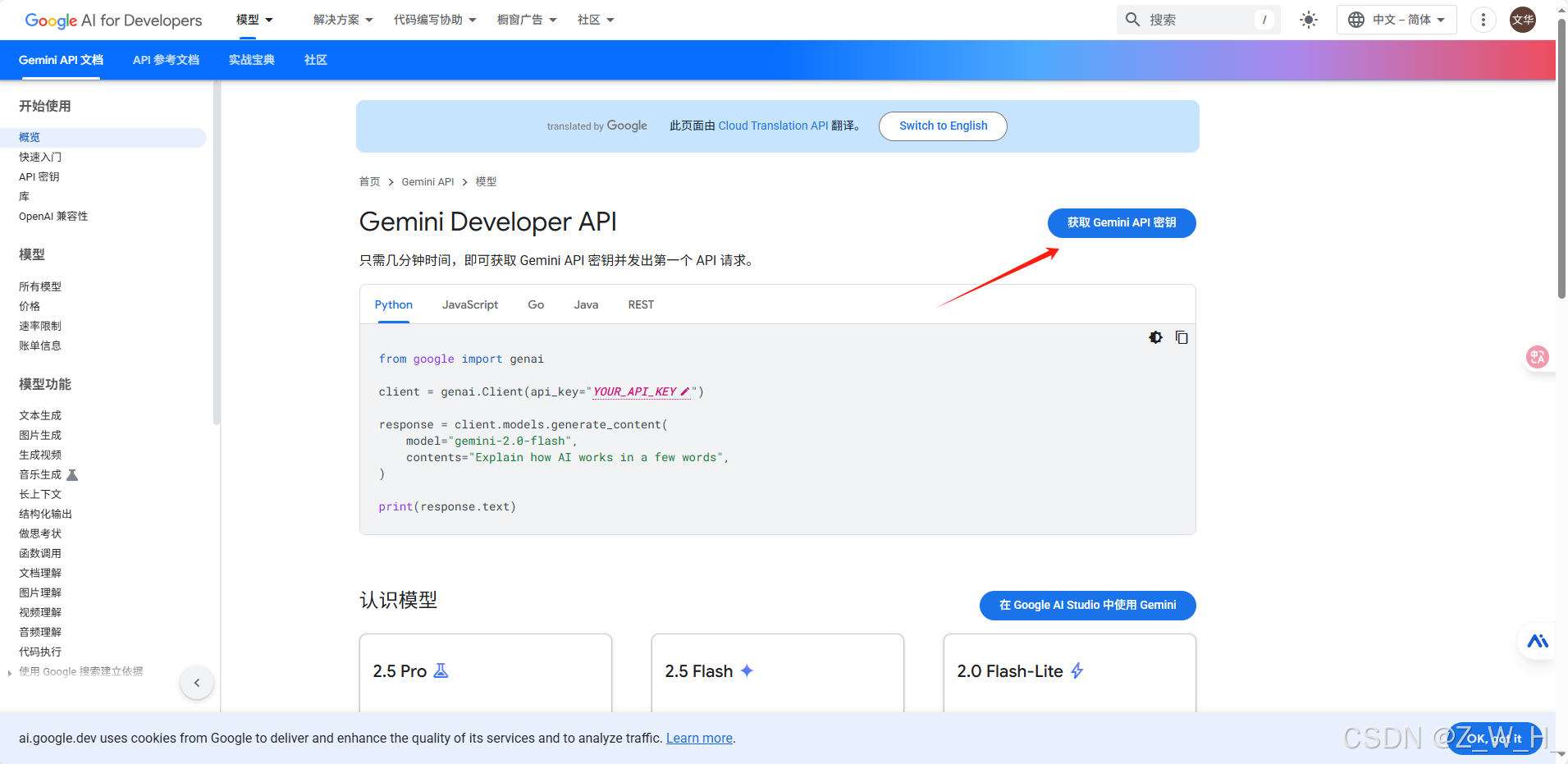This screenshot has width=1568, height=764.
Task: Click the 文华 user avatar
Action: (1523, 20)
